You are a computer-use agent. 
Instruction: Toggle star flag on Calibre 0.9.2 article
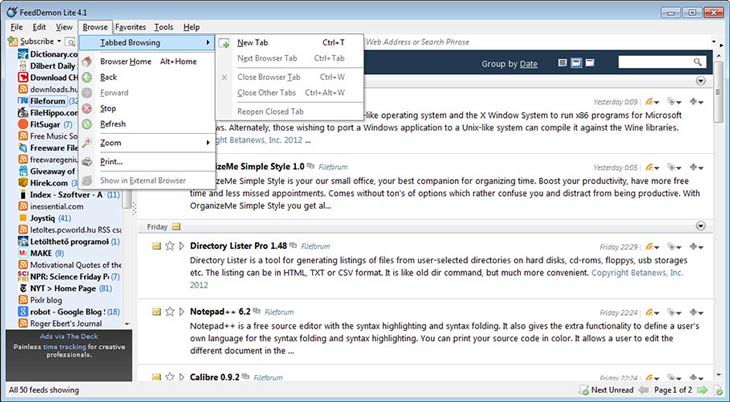point(170,378)
